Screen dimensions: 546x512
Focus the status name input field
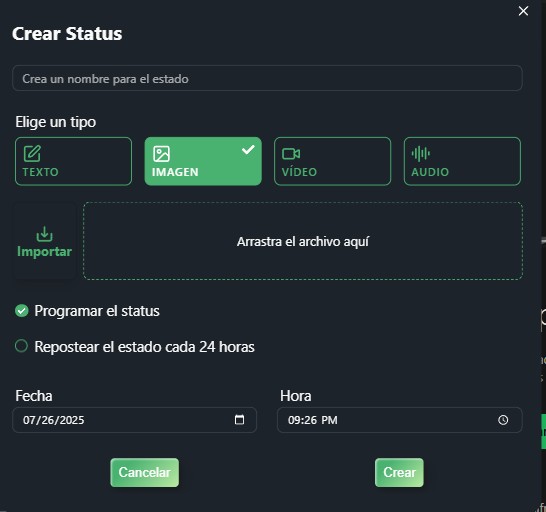[267, 78]
